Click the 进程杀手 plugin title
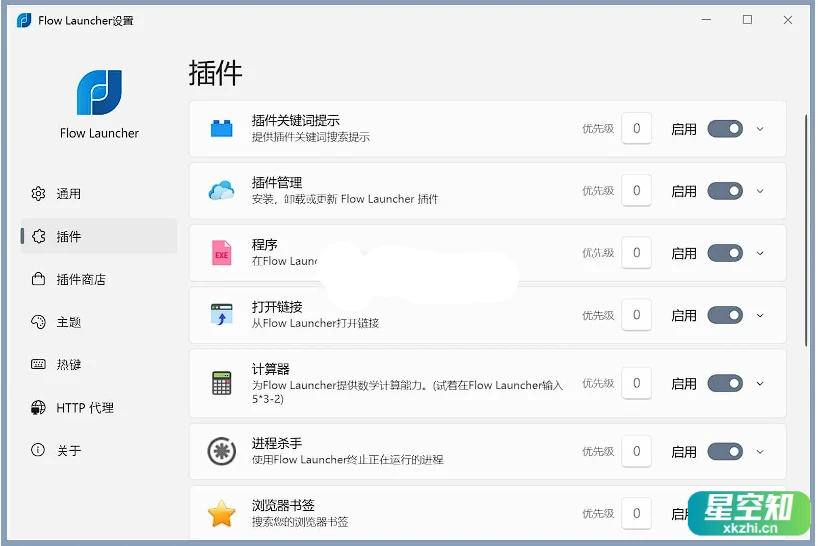The width and height of the screenshot is (818, 546). pyautogui.click(x=277, y=443)
